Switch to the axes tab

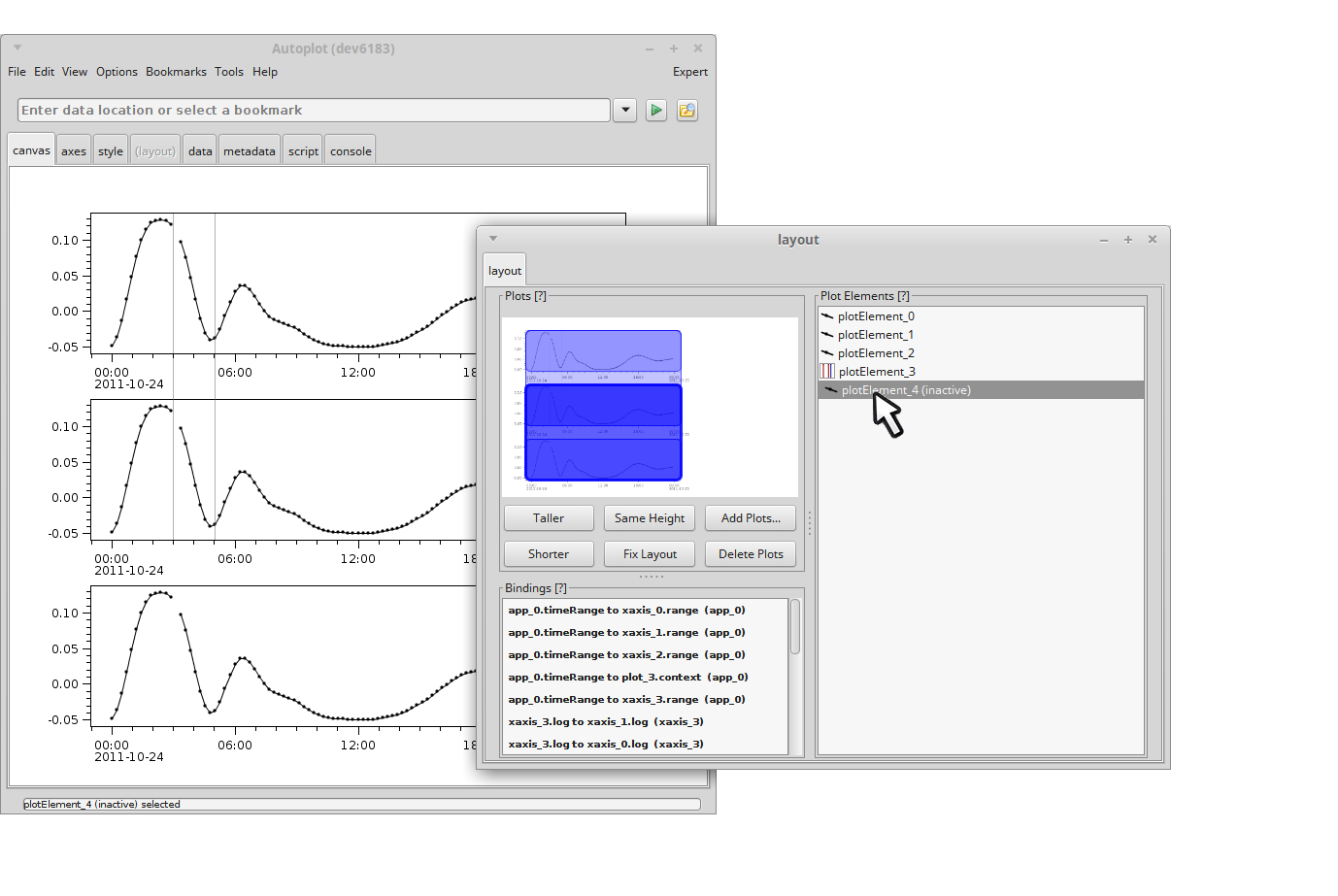point(74,151)
